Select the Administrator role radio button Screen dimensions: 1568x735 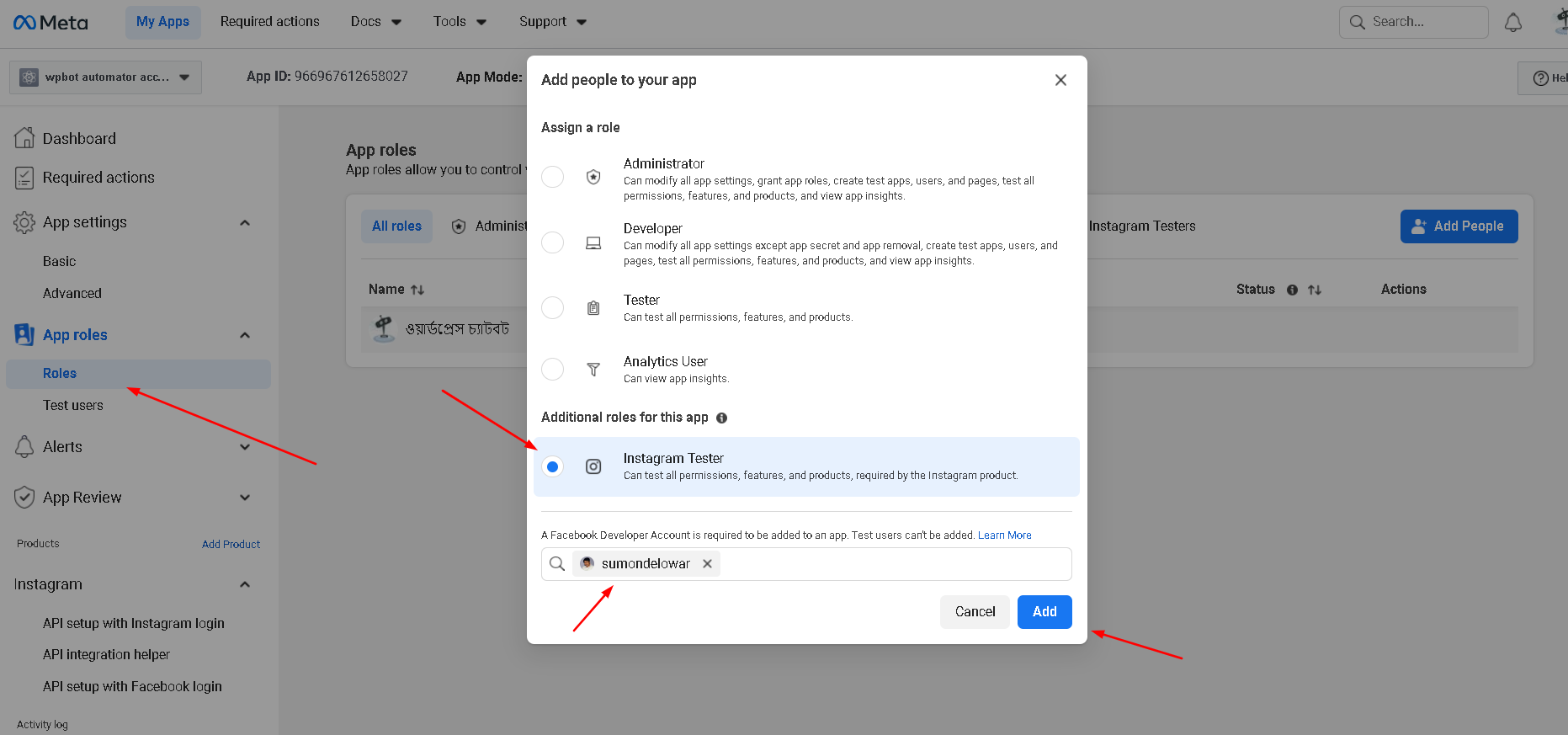(x=552, y=177)
